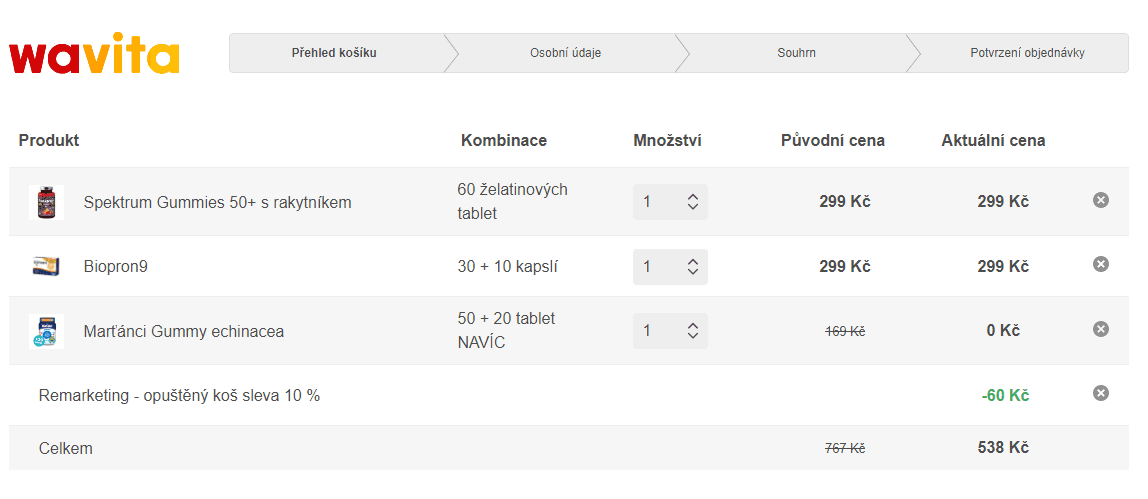Go to the Přehled košíku step
The height and width of the screenshot is (499, 1148).
click(334, 53)
